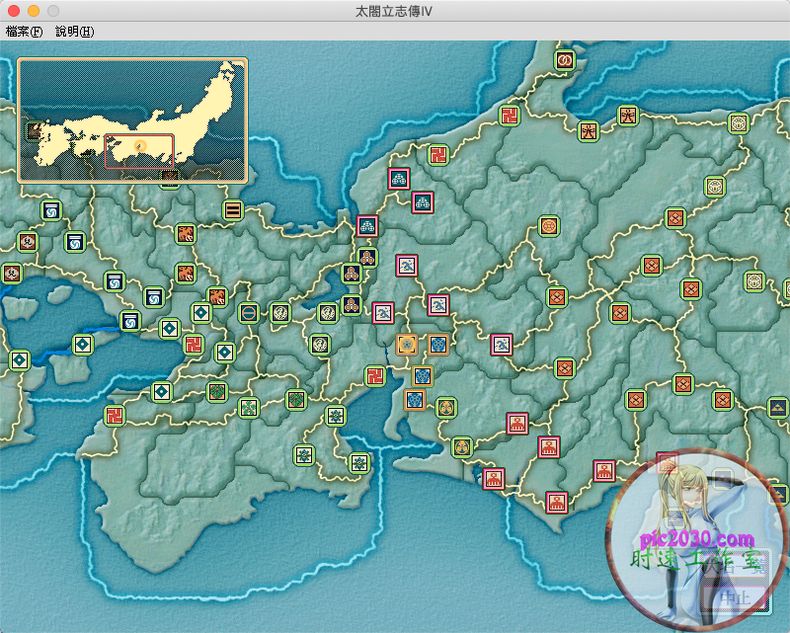
Task: Click the Japan overview minimap
Action: click(x=133, y=120)
